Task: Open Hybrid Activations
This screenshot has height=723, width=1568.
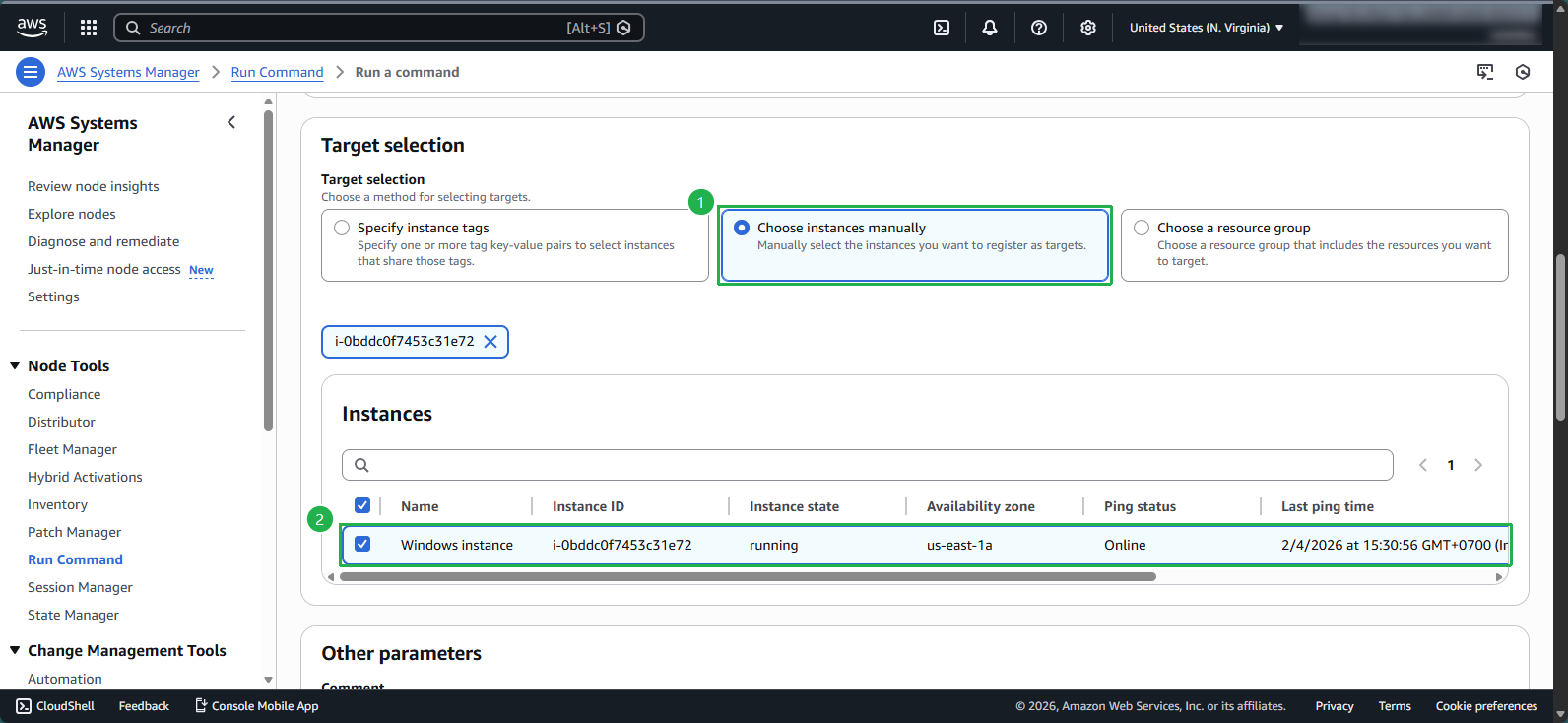Action: pyautogui.click(x=85, y=477)
